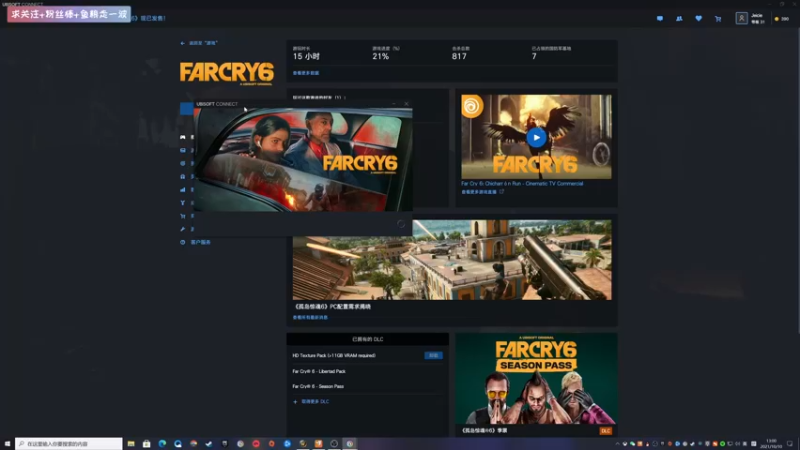The width and height of the screenshot is (800, 450).
Task: Open the friends icon in the top bar
Action: pos(679,18)
